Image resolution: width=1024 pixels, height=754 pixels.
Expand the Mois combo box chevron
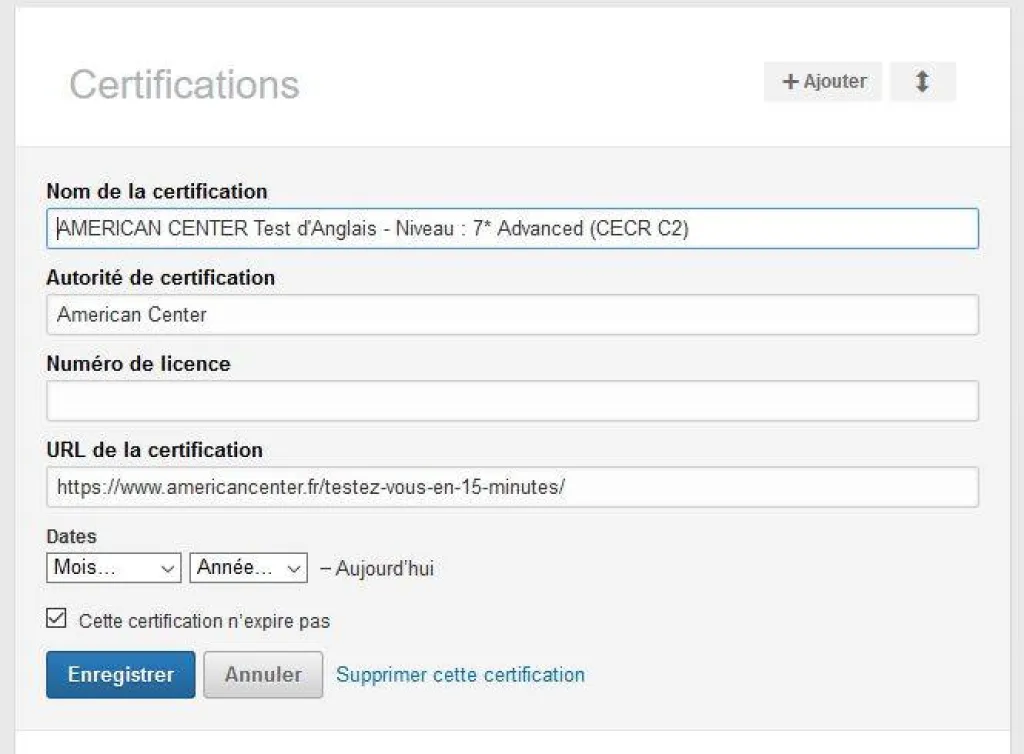point(167,568)
